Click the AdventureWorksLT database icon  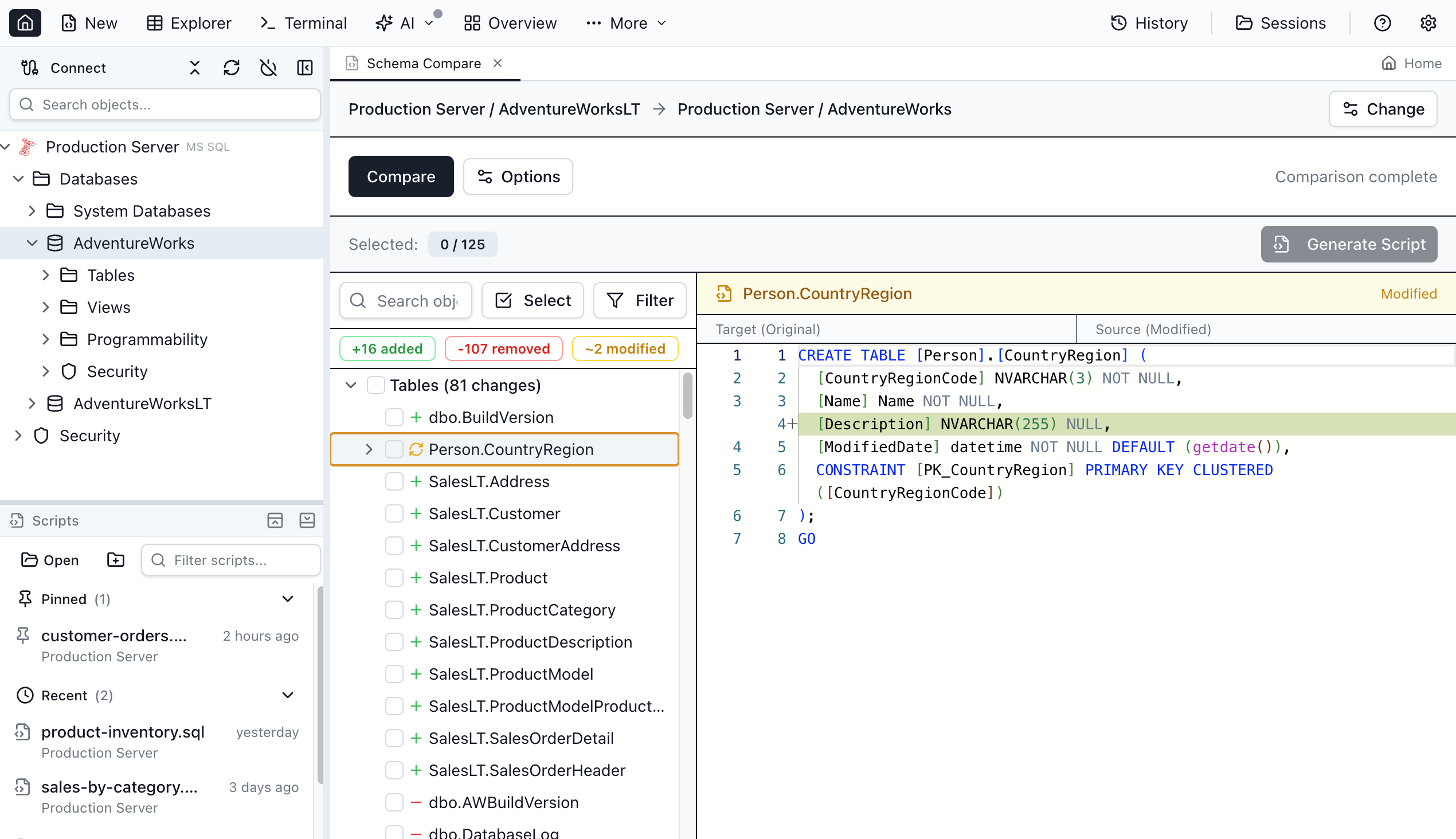pyautogui.click(x=55, y=403)
